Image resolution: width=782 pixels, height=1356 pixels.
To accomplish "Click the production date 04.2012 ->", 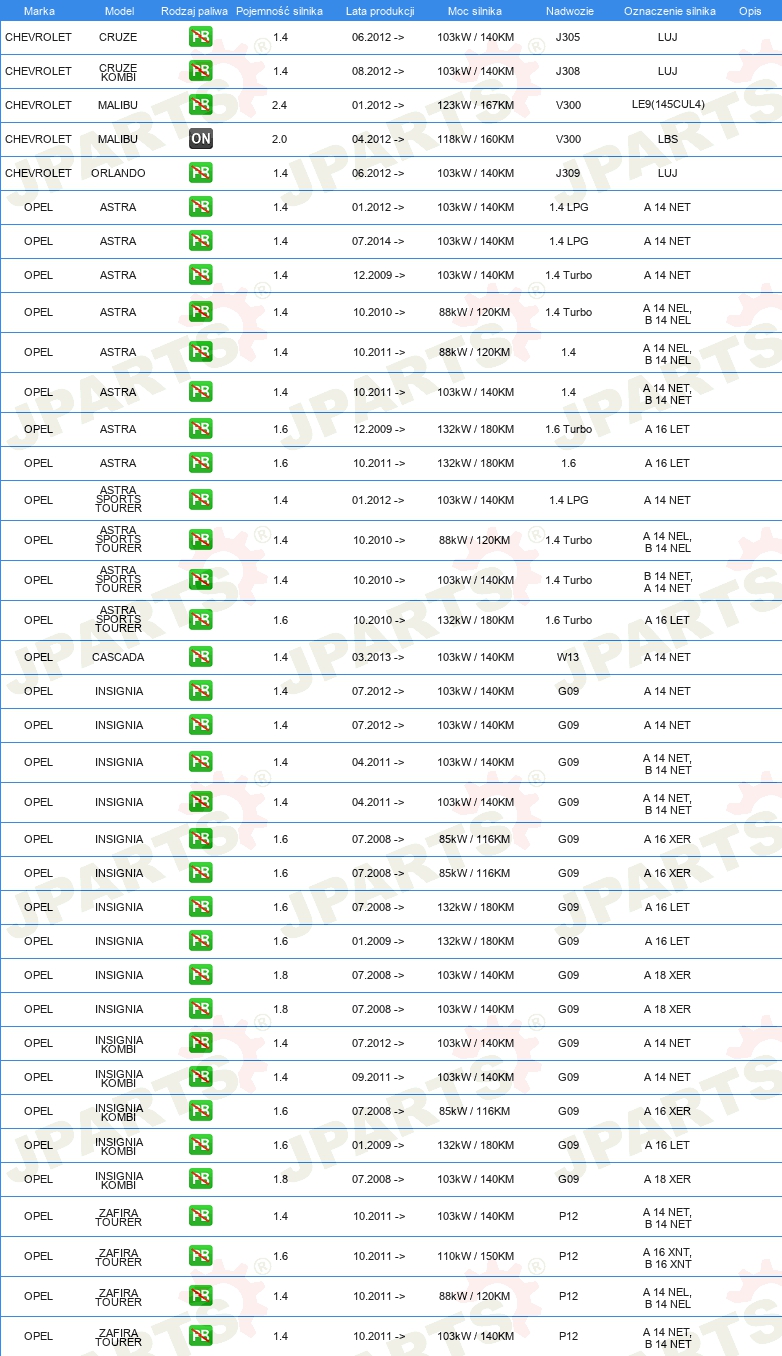I will 379,139.
